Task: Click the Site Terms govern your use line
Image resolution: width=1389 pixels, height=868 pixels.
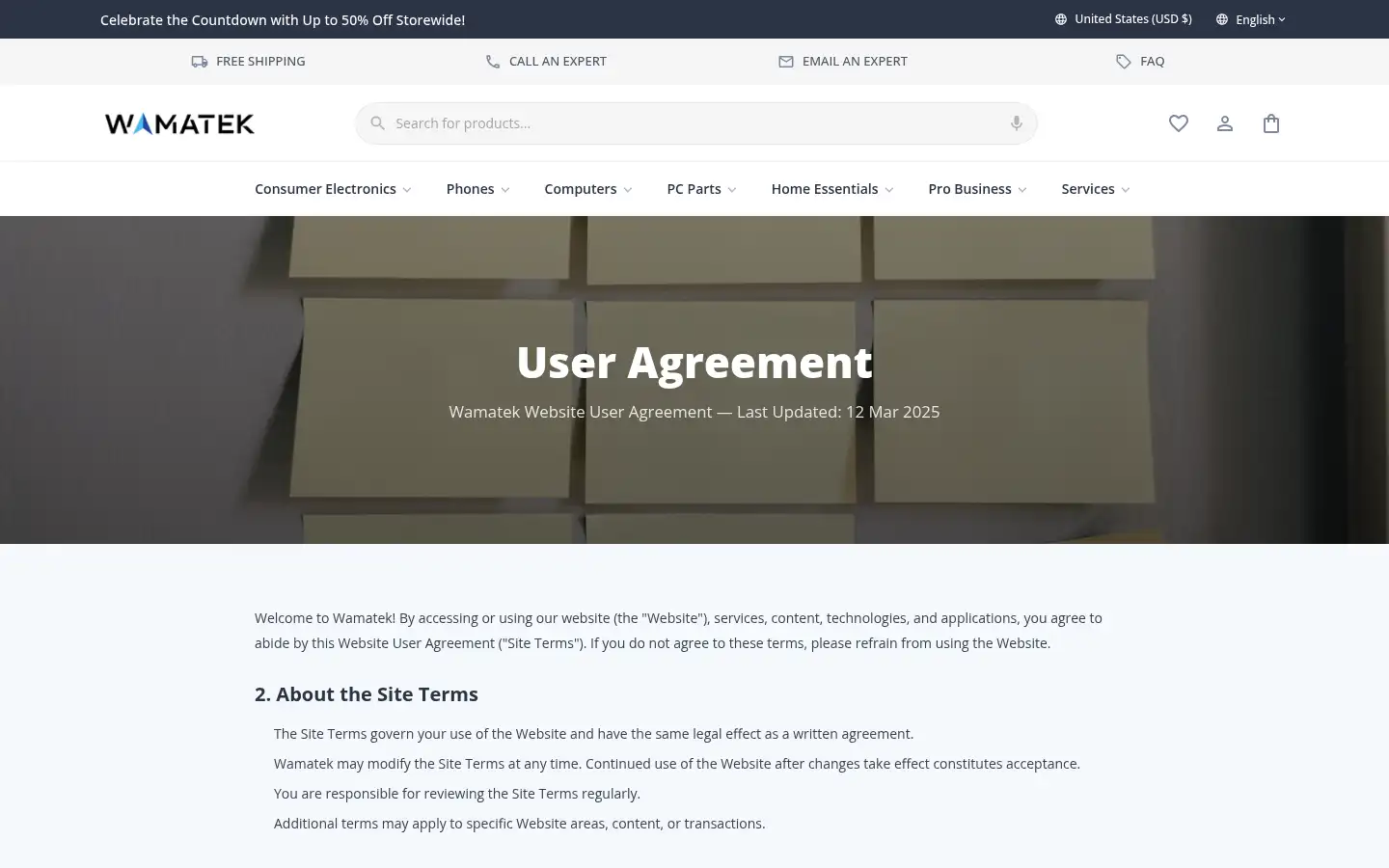Action: coord(593,734)
